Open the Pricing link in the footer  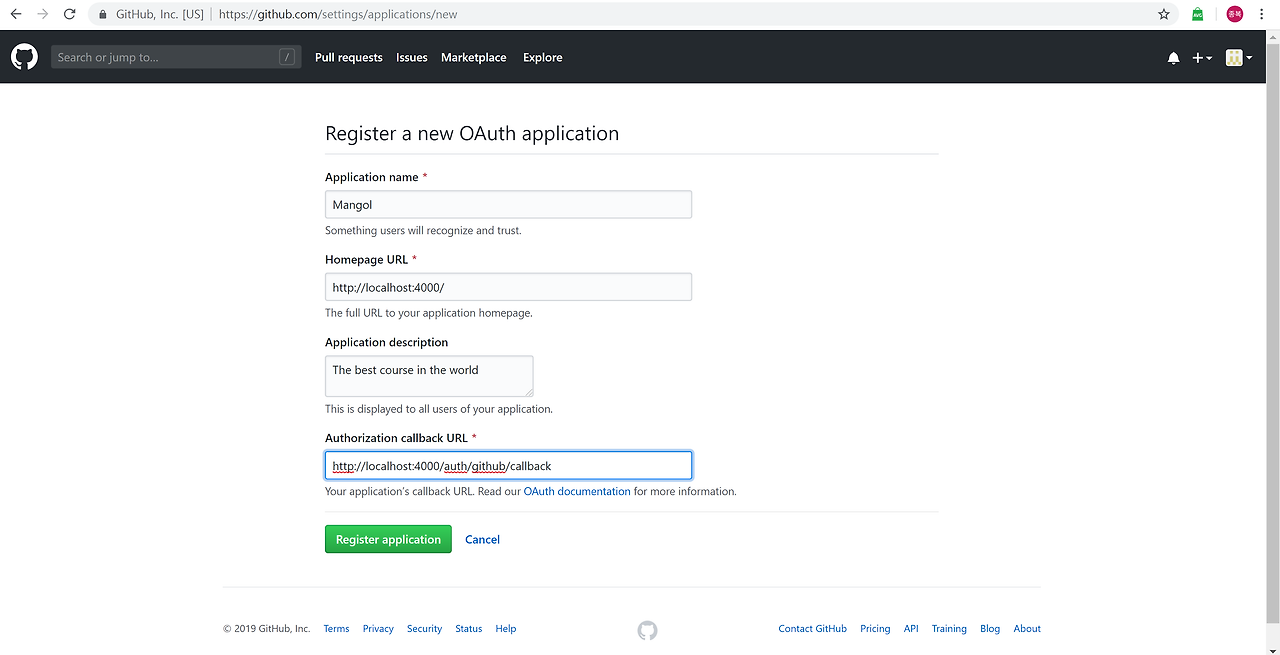pyautogui.click(x=875, y=629)
